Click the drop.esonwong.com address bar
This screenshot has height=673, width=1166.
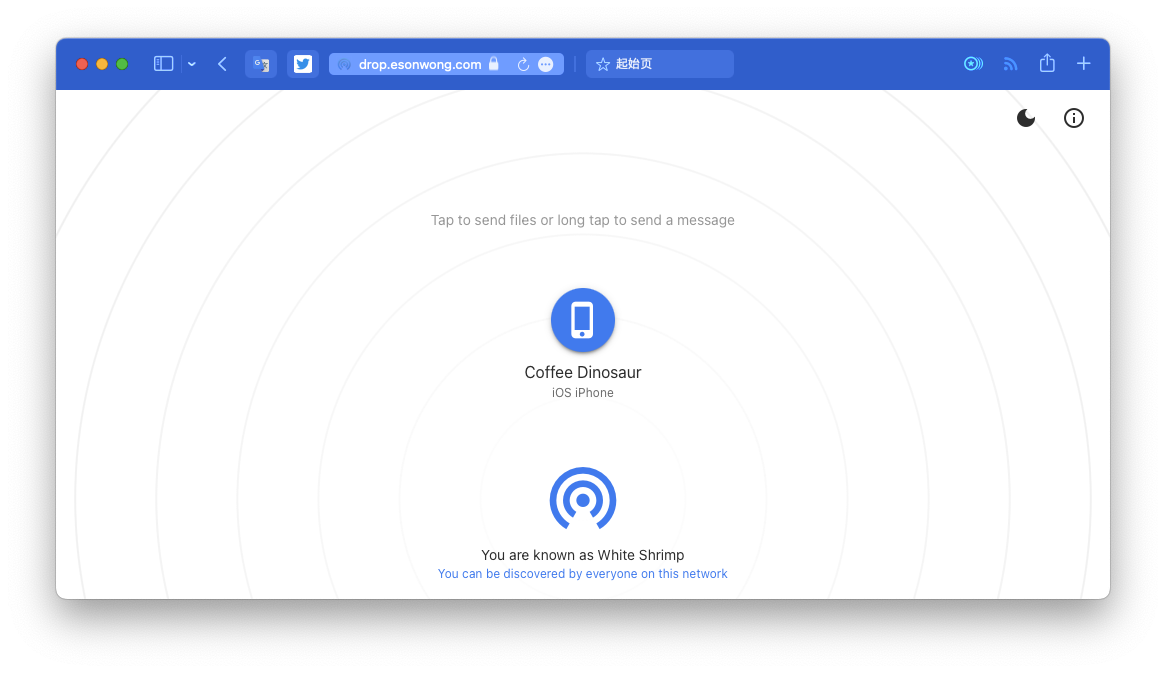point(420,64)
